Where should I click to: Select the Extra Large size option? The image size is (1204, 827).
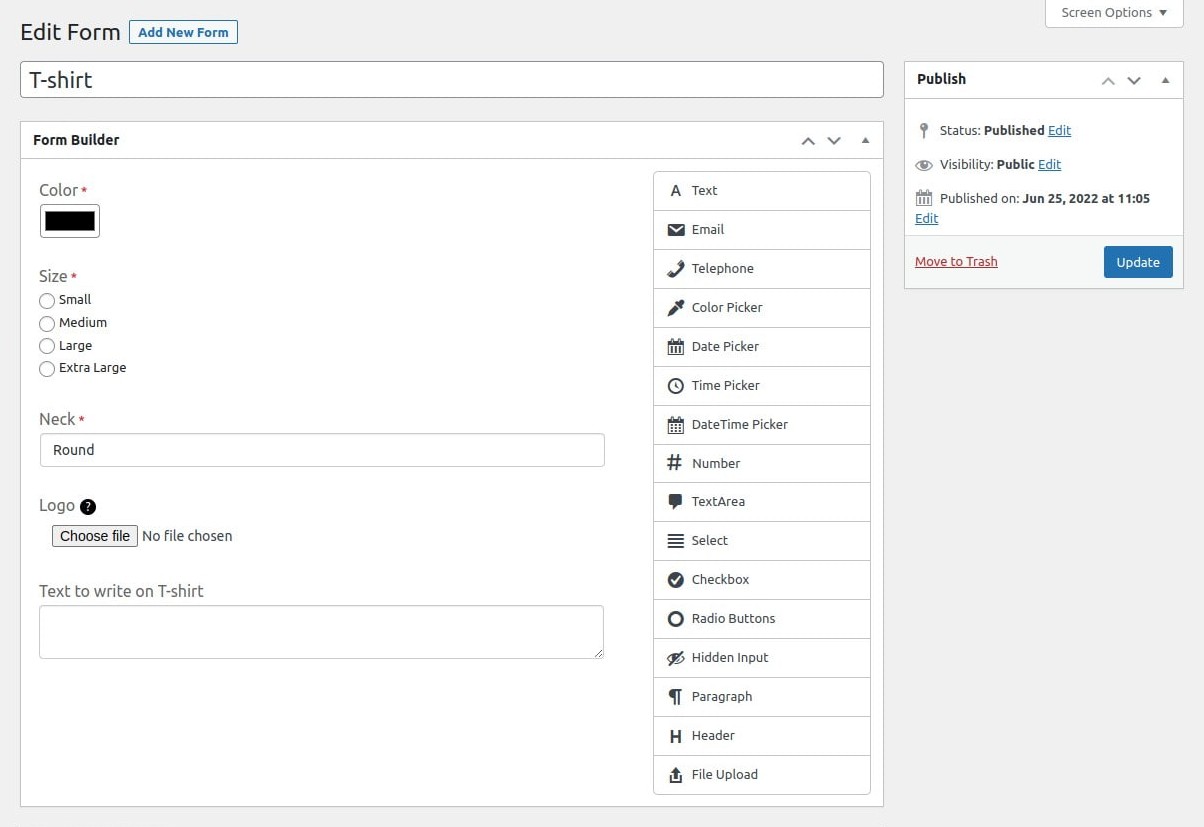[46, 368]
